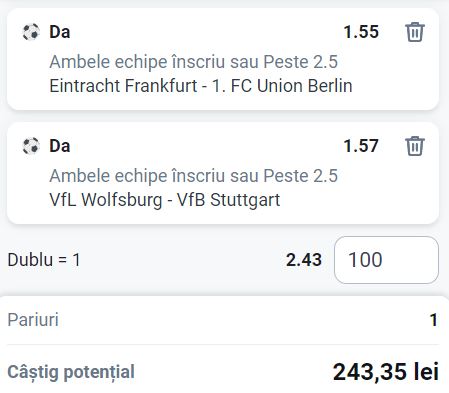Viewport: 449px width, 393px height.
Task: Click the Da selection in Frankfurt card
Action: [60, 32]
